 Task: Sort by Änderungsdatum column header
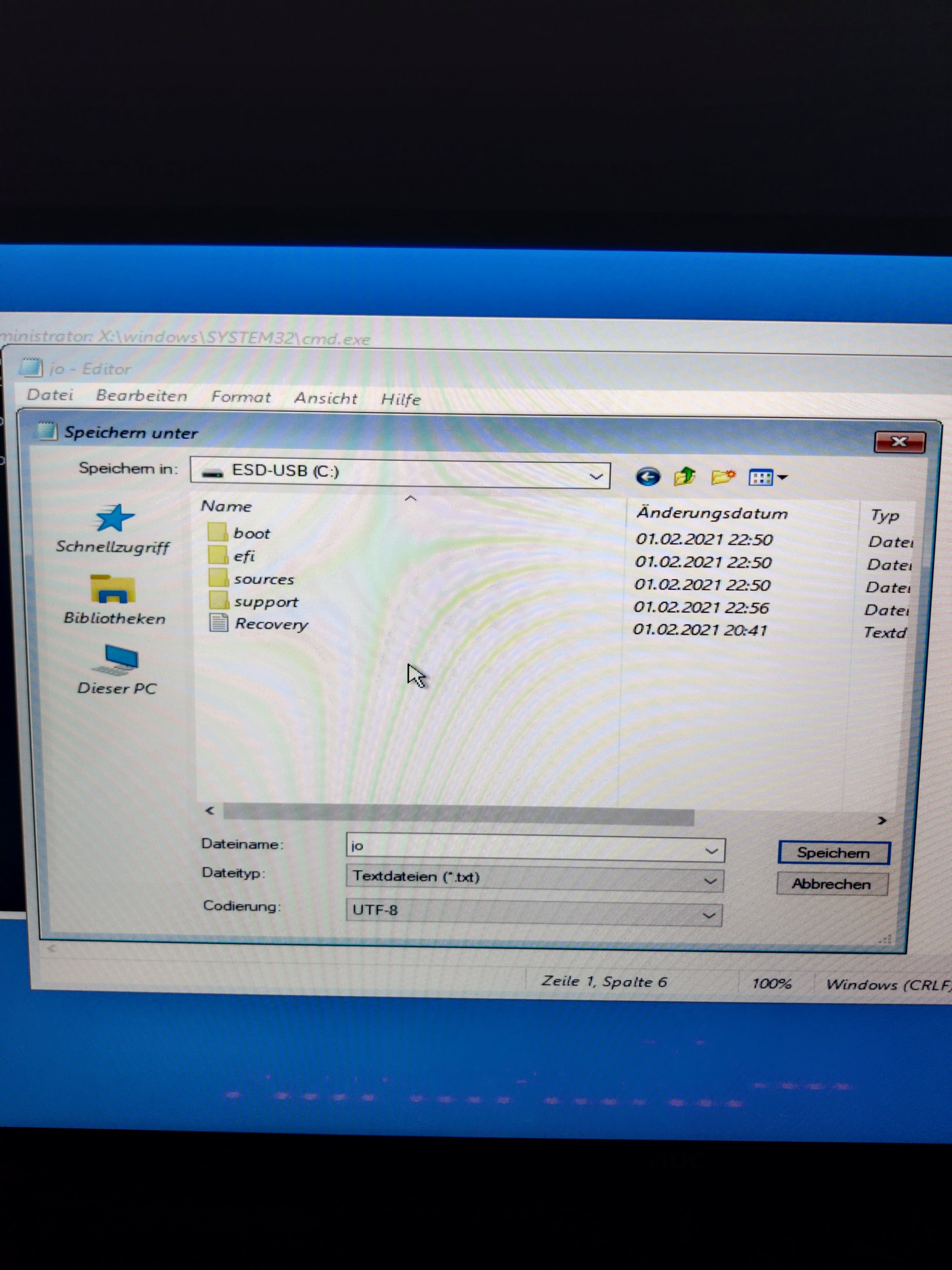coord(712,513)
